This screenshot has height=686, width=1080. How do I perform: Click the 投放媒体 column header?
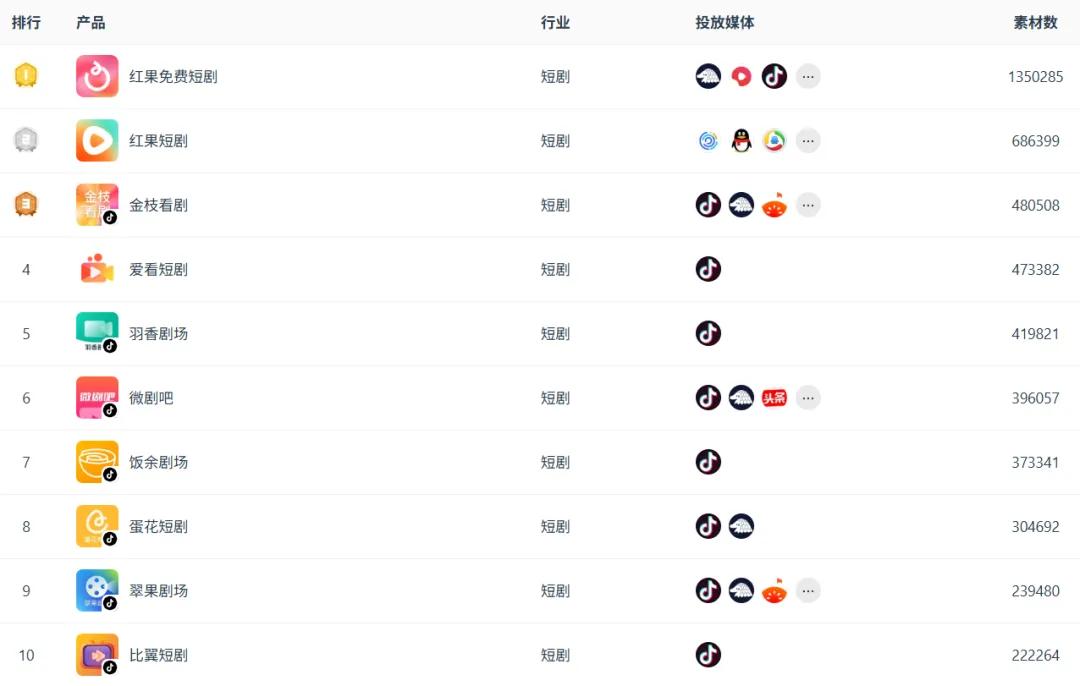[725, 22]
